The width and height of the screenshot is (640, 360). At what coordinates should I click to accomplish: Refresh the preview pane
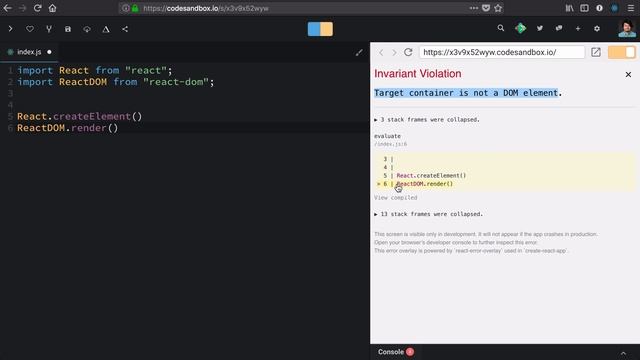pos(408,52)
